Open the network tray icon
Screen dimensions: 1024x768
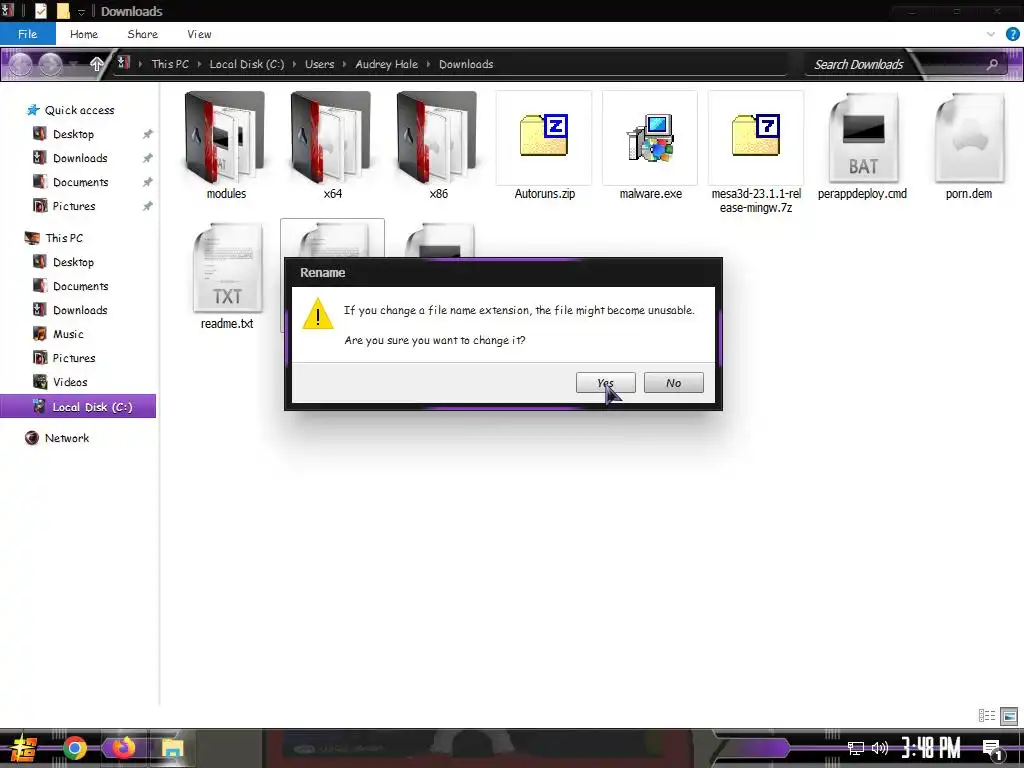click(x=856, y=748)
